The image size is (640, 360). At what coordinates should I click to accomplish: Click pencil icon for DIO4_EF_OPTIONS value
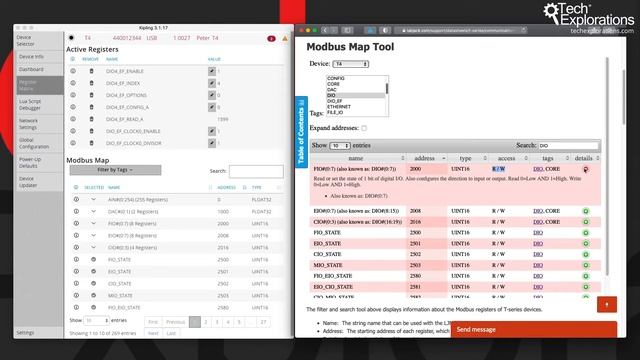[212, 95]
